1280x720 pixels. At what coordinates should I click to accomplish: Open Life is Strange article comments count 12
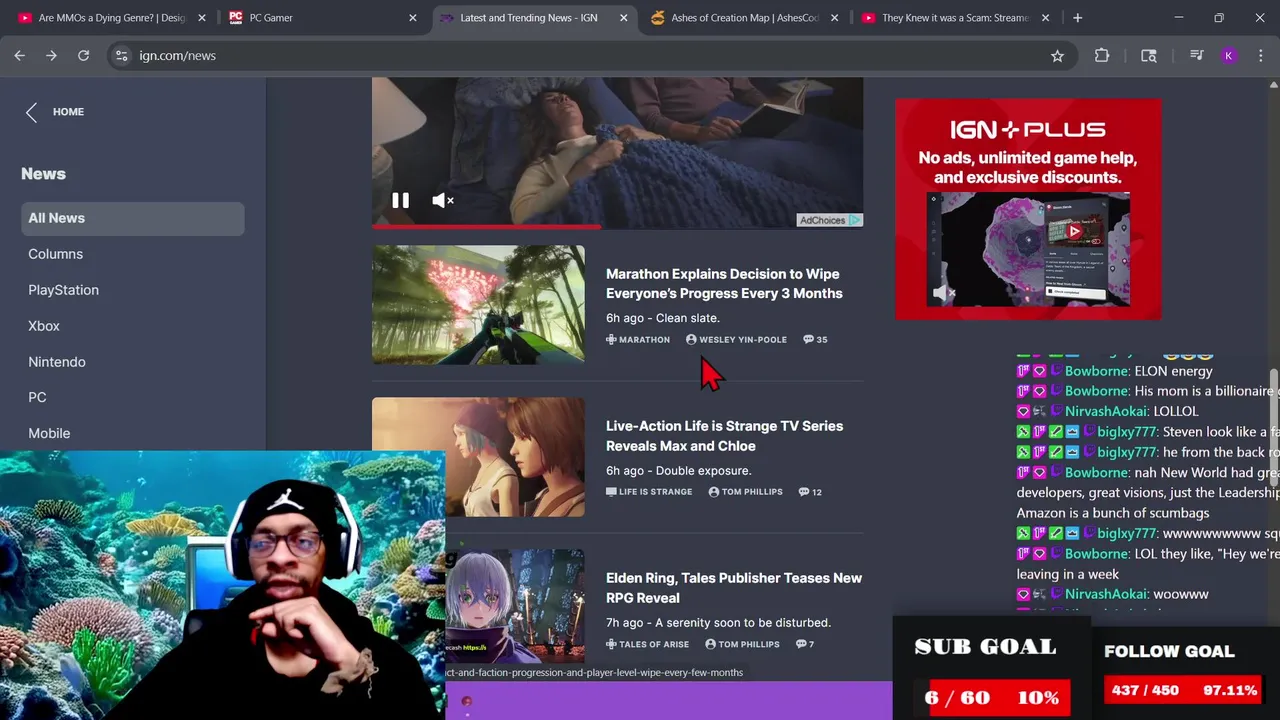812,492
